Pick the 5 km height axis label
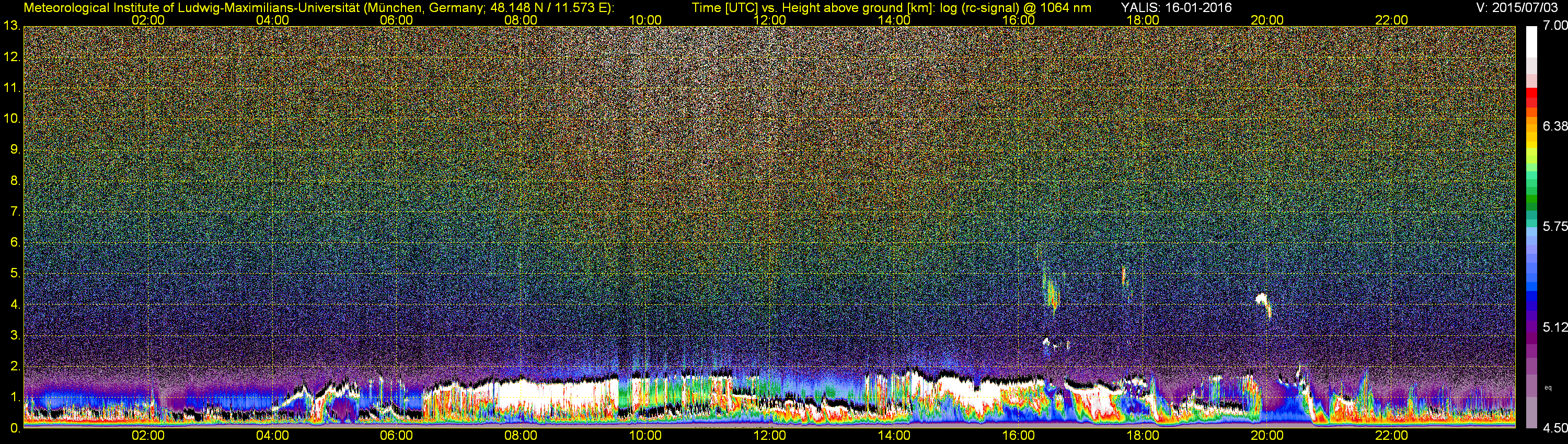 (x=15, y=274)
